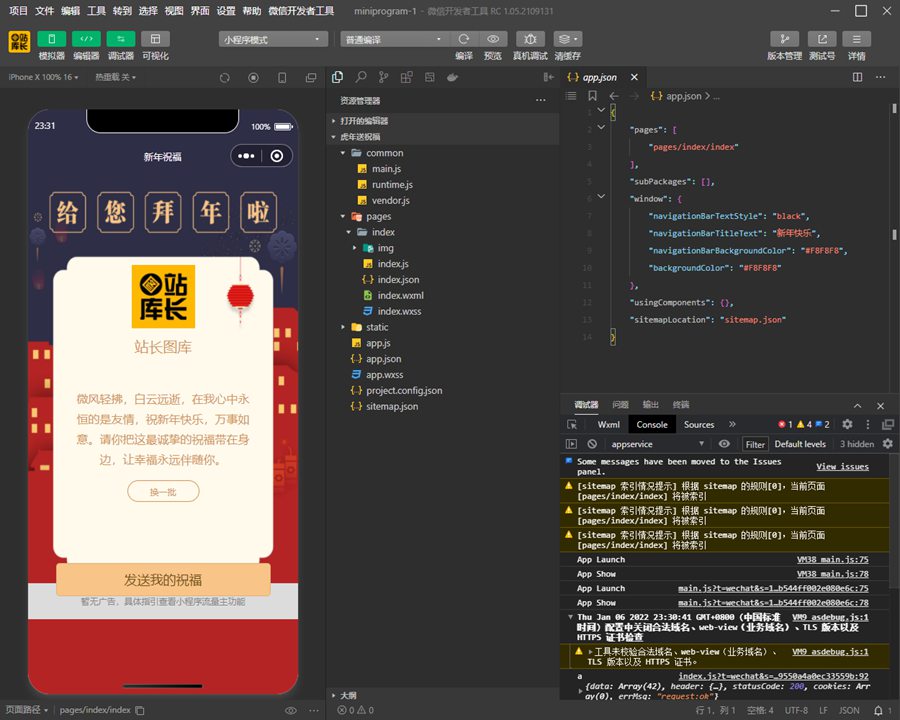Toggle the console sidebar panel button
900x720 pixels.
pyautogui.click(x=572, y=444)
